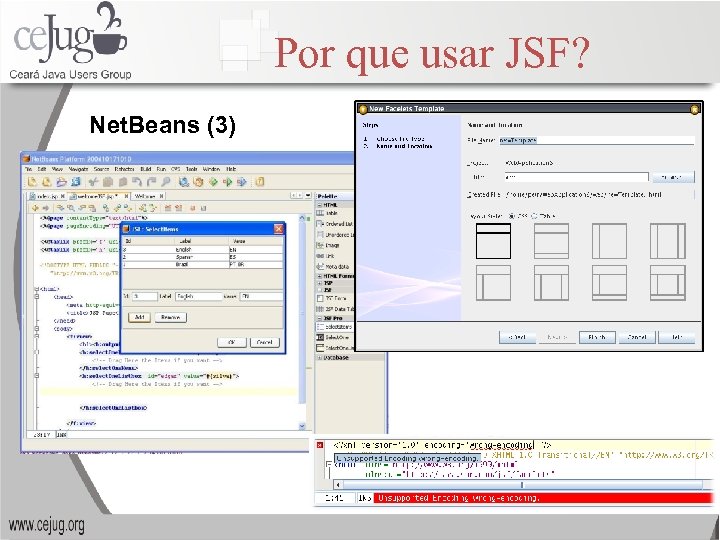The height and width of the screenshot is (540, 720).
Task: Click the yellow help icon in main toolbar
Action: (260, 182)
